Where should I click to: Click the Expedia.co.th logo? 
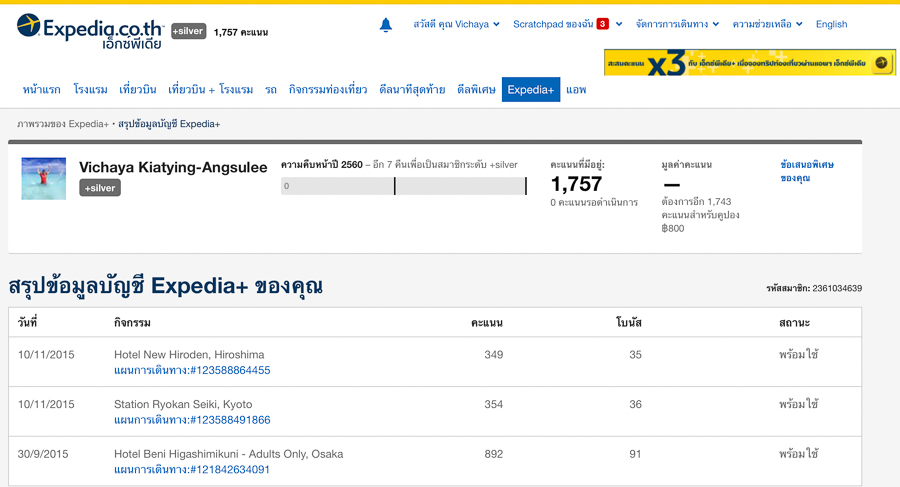click(x=90, y=31)
